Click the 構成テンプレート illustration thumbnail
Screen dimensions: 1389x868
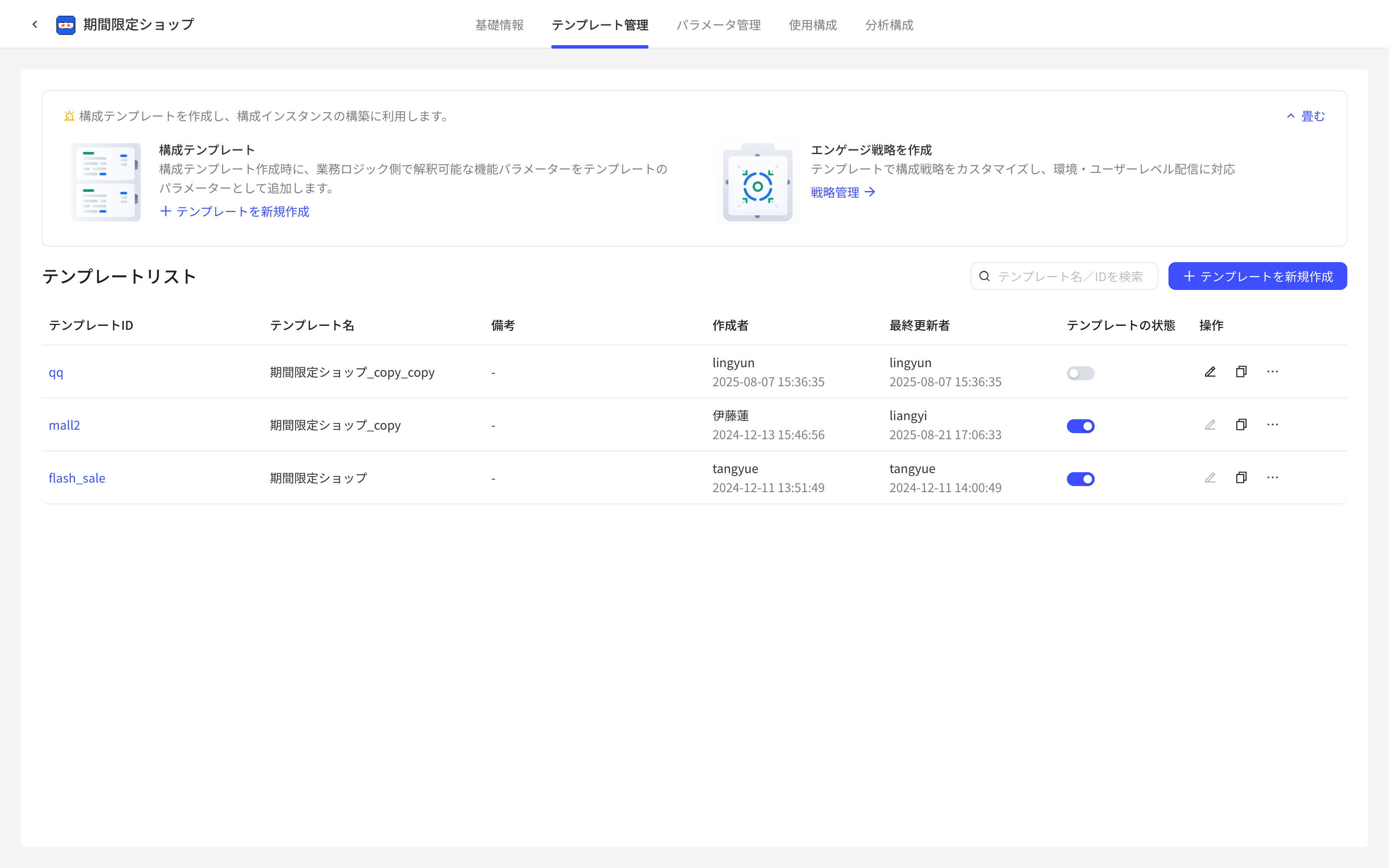click(105, 182)
